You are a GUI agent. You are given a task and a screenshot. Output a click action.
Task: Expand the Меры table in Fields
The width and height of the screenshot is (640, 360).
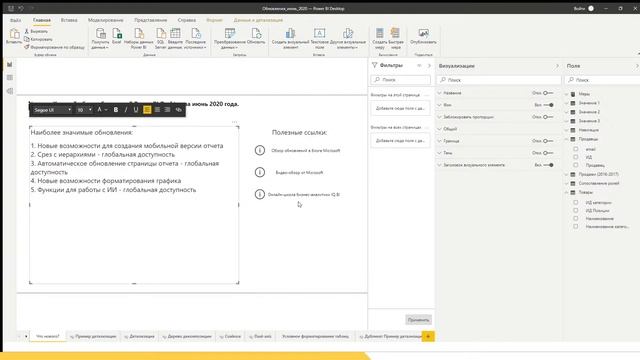(567, 94)
